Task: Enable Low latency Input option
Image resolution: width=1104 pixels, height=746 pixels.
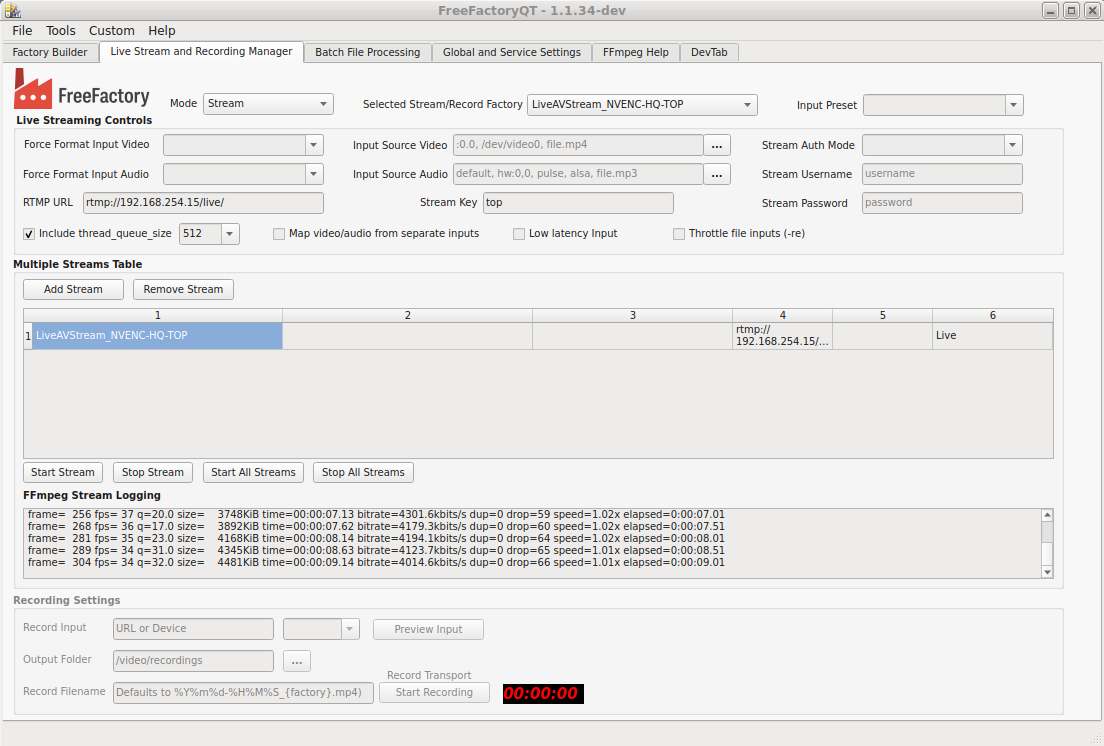Action: tap(519, 234)
